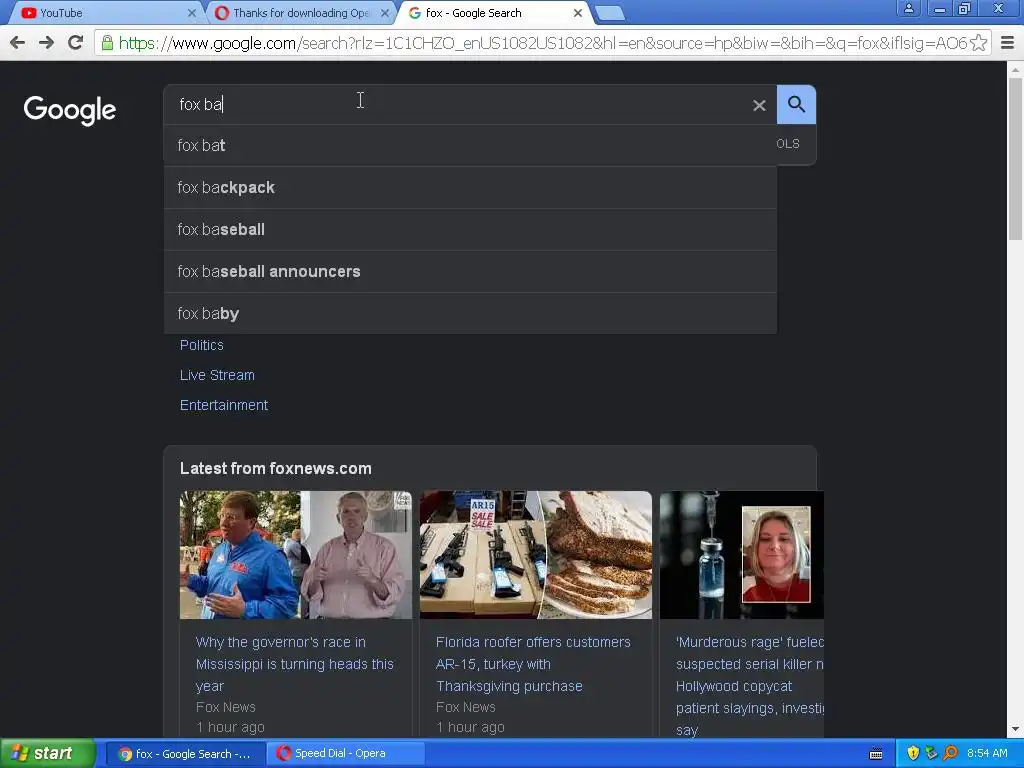Image resolution: width=1024 pixels, height=768 pixels.
Task: Click the page scrollbar down arrow
Action: click(x=1016, y=729)
